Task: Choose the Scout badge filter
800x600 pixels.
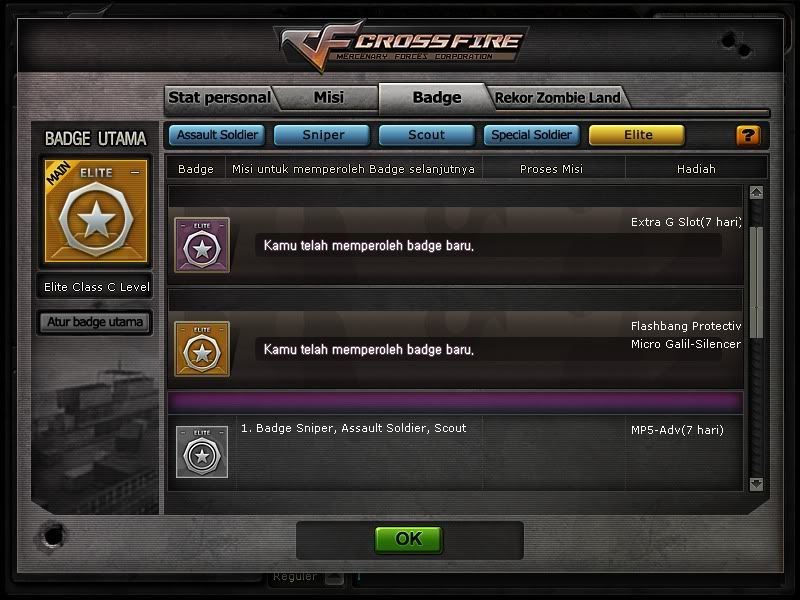Action: (x=427, y=135)
